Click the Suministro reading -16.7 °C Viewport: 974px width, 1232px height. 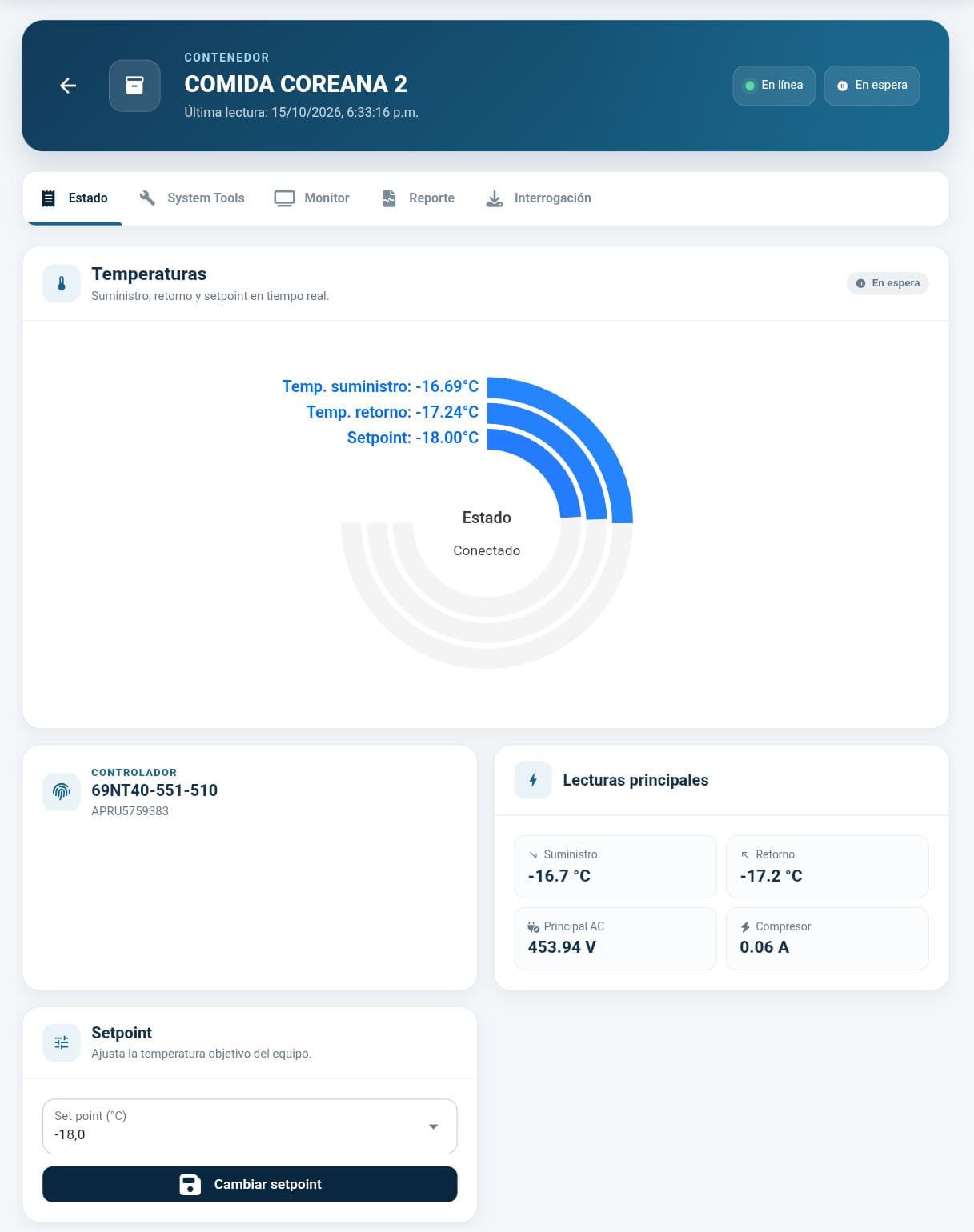click(x=559, y=876)
